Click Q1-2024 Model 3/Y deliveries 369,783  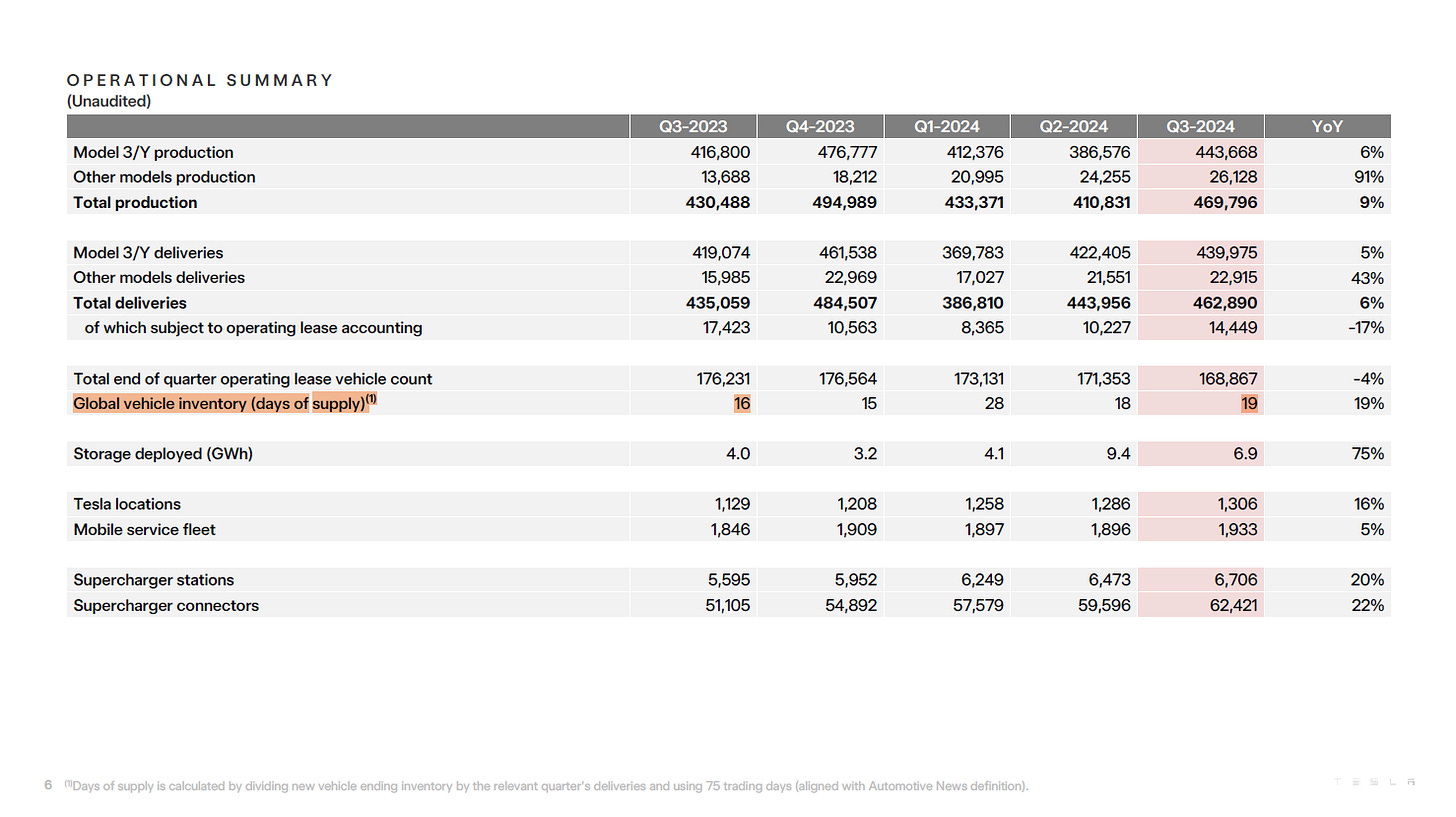click(972, 253)
